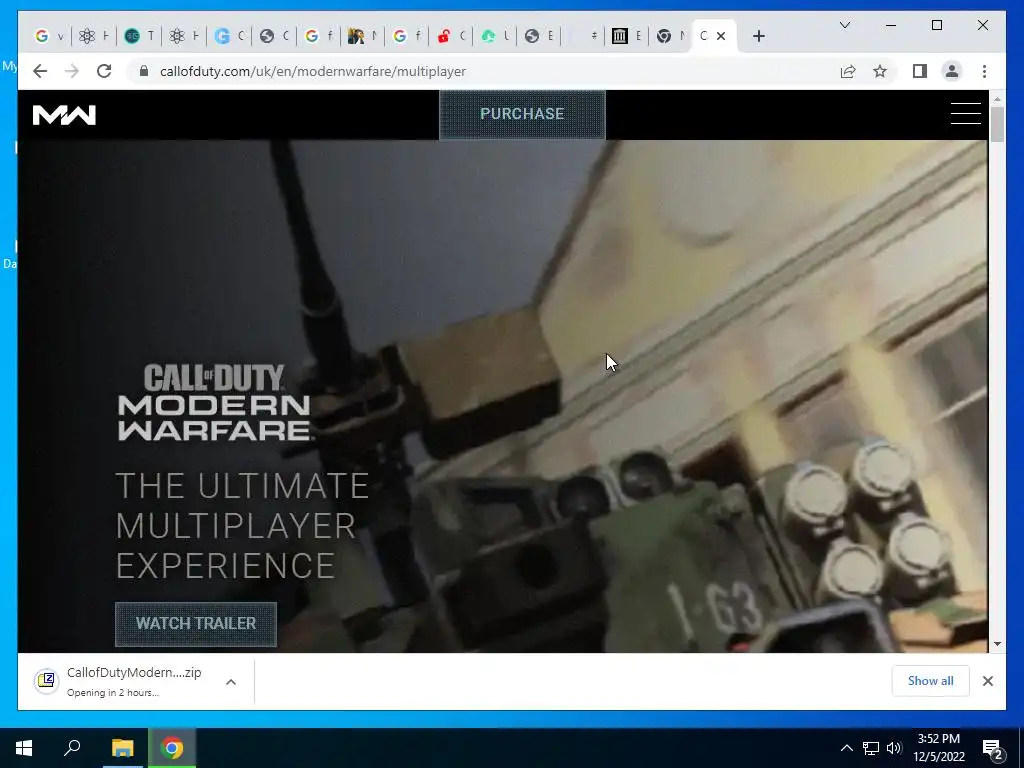
Task: Open the tab search dropdown arrow
Action: pyautogui.click(x=844, y=25)
